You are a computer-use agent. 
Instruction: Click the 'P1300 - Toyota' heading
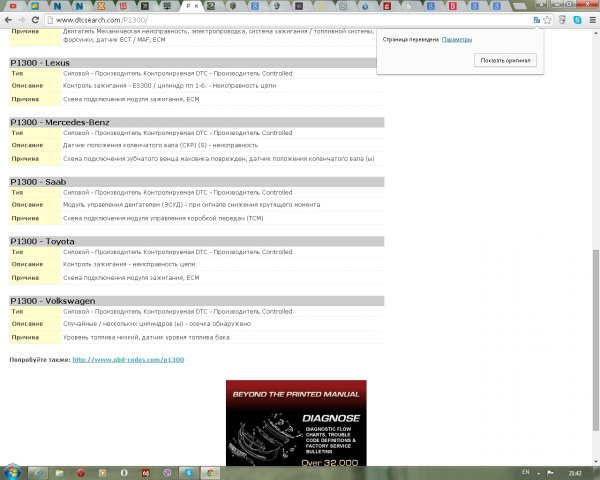coord(42,242)
